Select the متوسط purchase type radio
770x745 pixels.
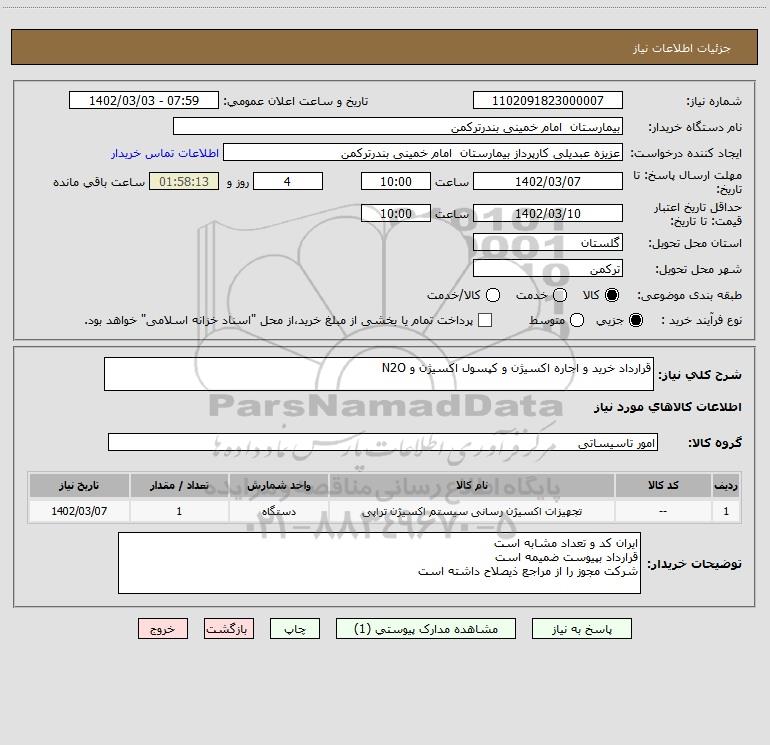click(x=577, y=320)
